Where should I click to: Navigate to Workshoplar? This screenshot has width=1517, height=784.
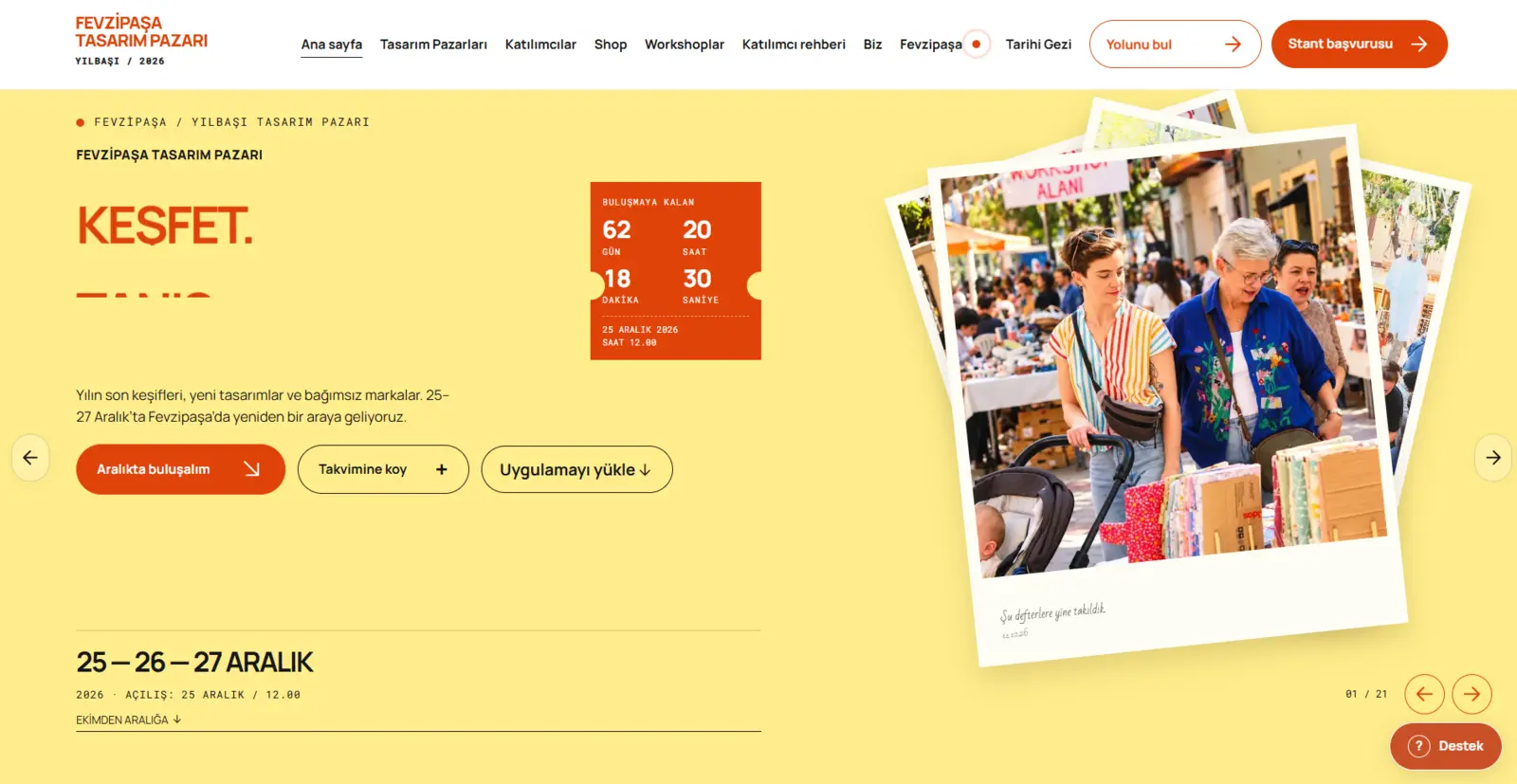point(685,45)
